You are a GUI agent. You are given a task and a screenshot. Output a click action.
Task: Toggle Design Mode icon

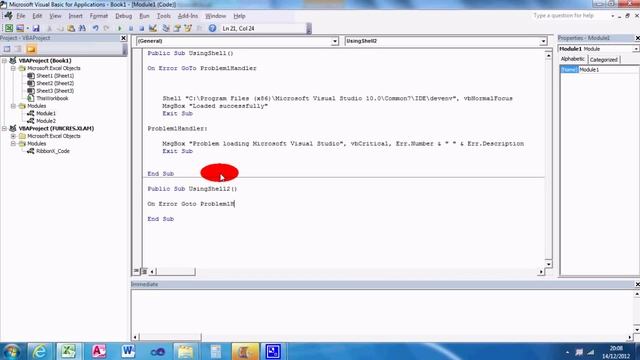click(153, 28)
